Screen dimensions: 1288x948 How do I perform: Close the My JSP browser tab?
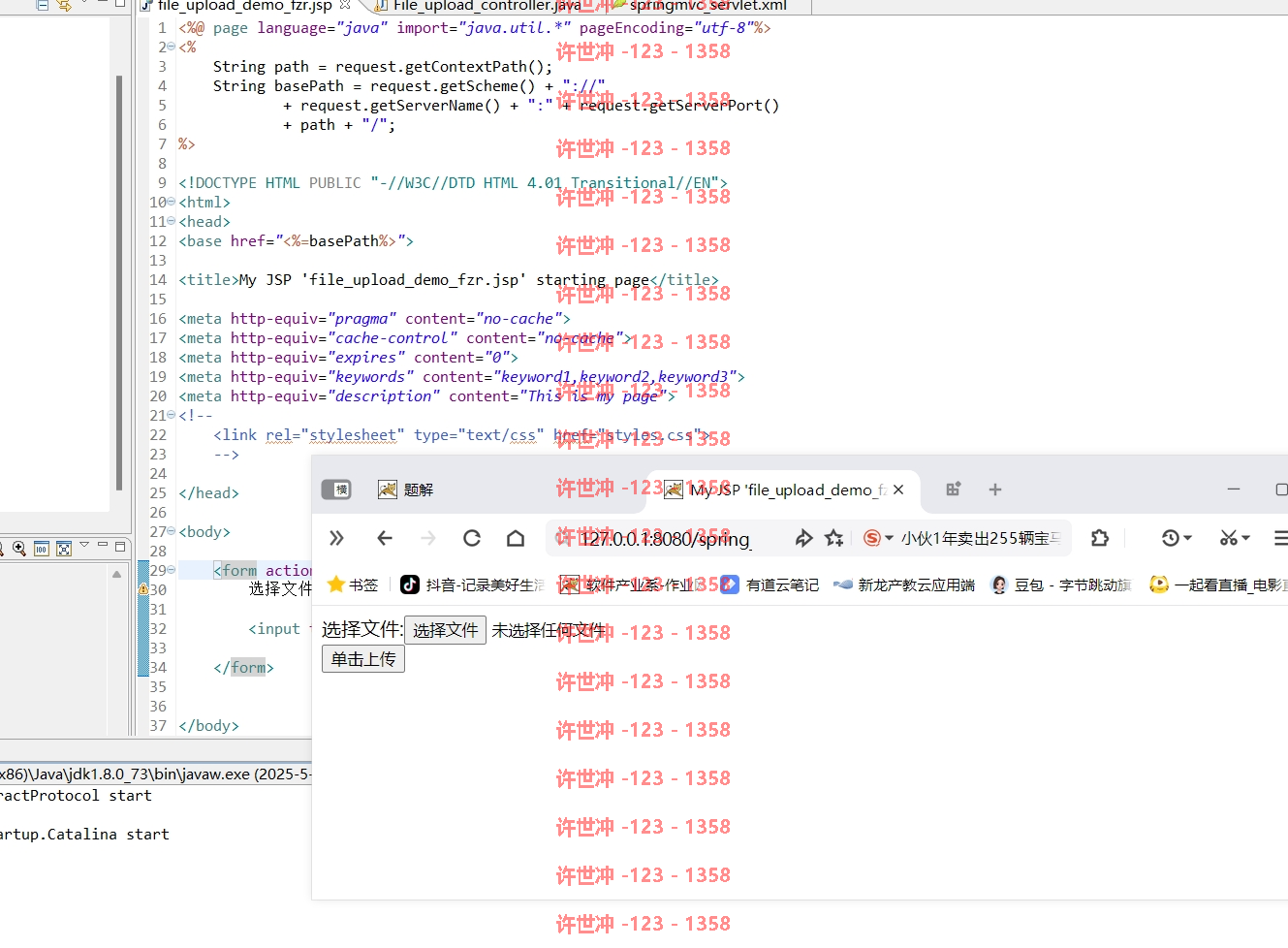click(898, 490)
